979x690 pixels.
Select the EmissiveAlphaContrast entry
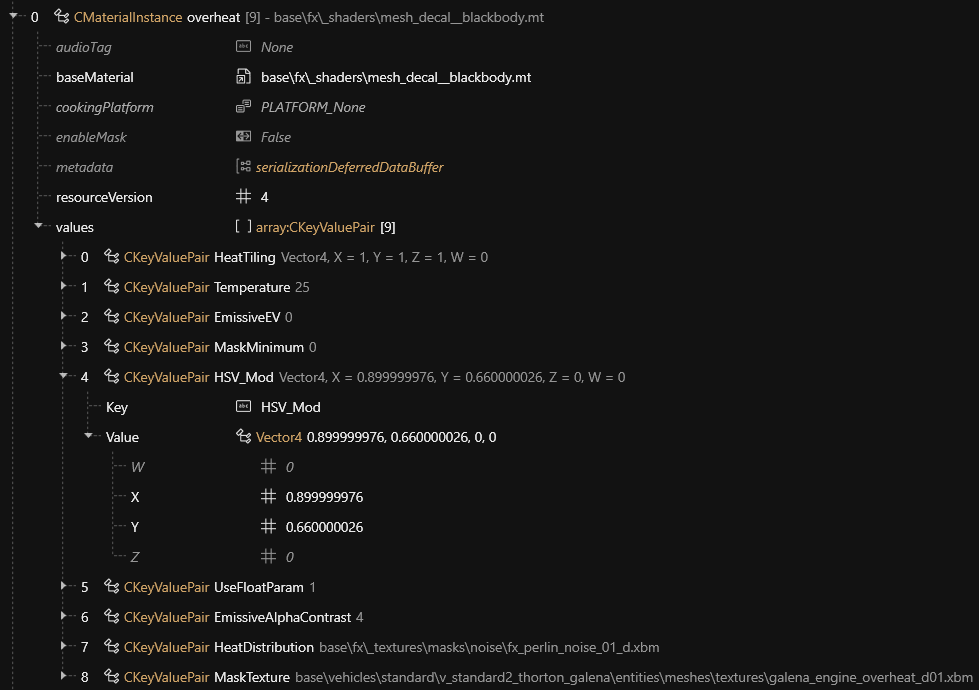(x=282, y=617)
